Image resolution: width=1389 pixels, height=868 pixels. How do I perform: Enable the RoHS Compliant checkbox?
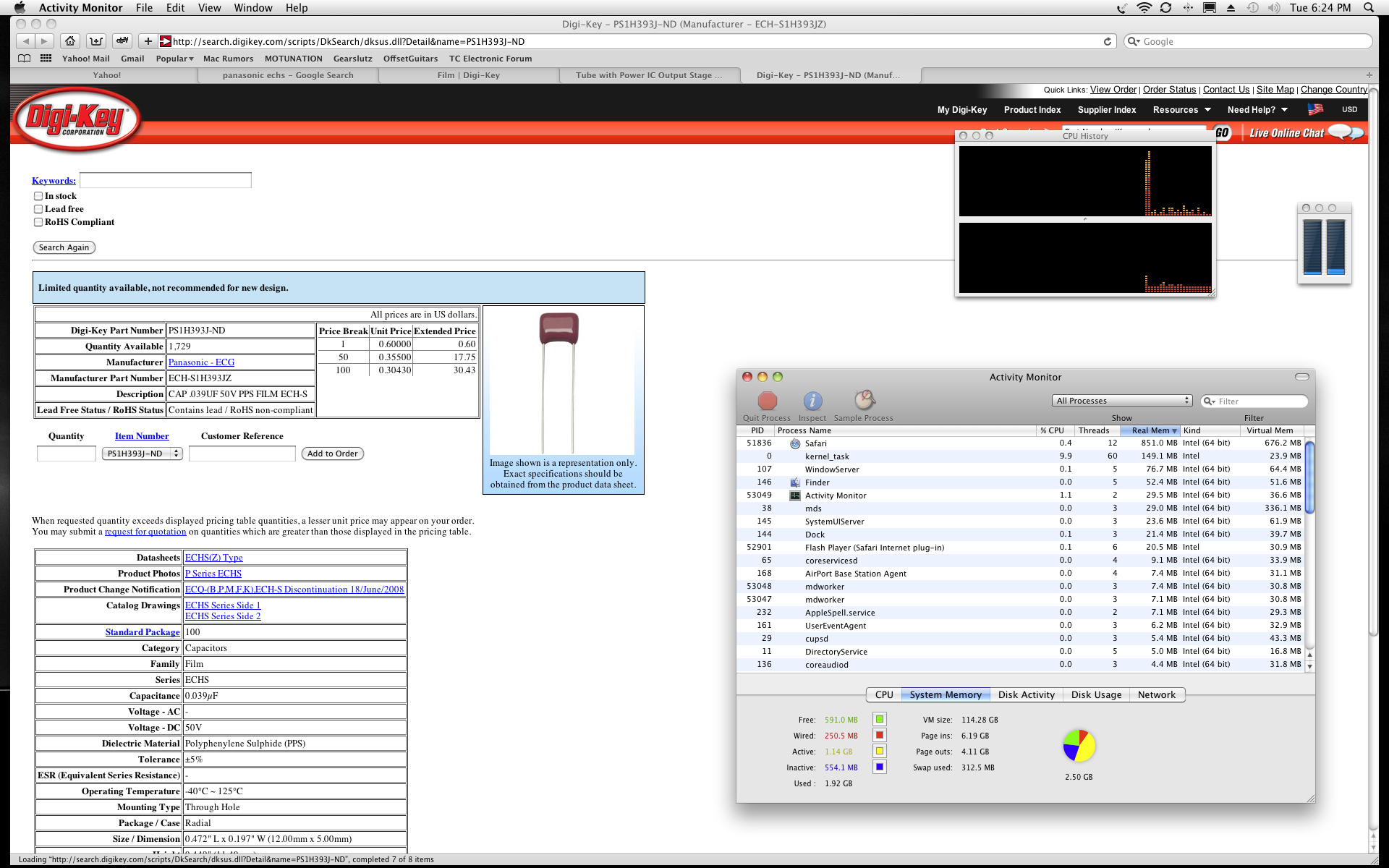click(x=38, y=222)
